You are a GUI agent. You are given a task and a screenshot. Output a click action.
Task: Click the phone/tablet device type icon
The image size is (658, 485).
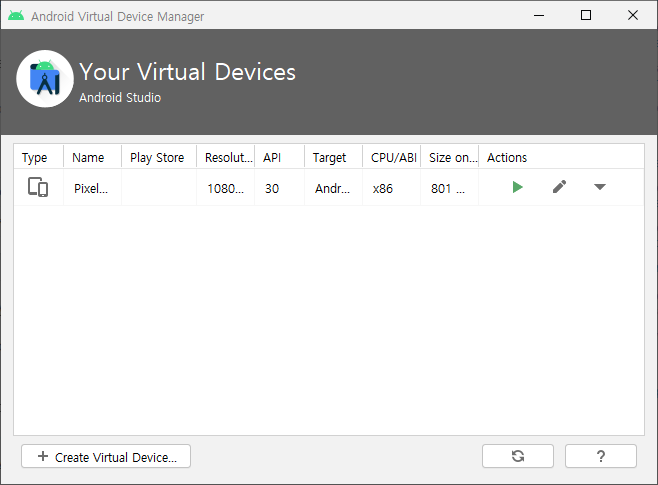[38, 187]
